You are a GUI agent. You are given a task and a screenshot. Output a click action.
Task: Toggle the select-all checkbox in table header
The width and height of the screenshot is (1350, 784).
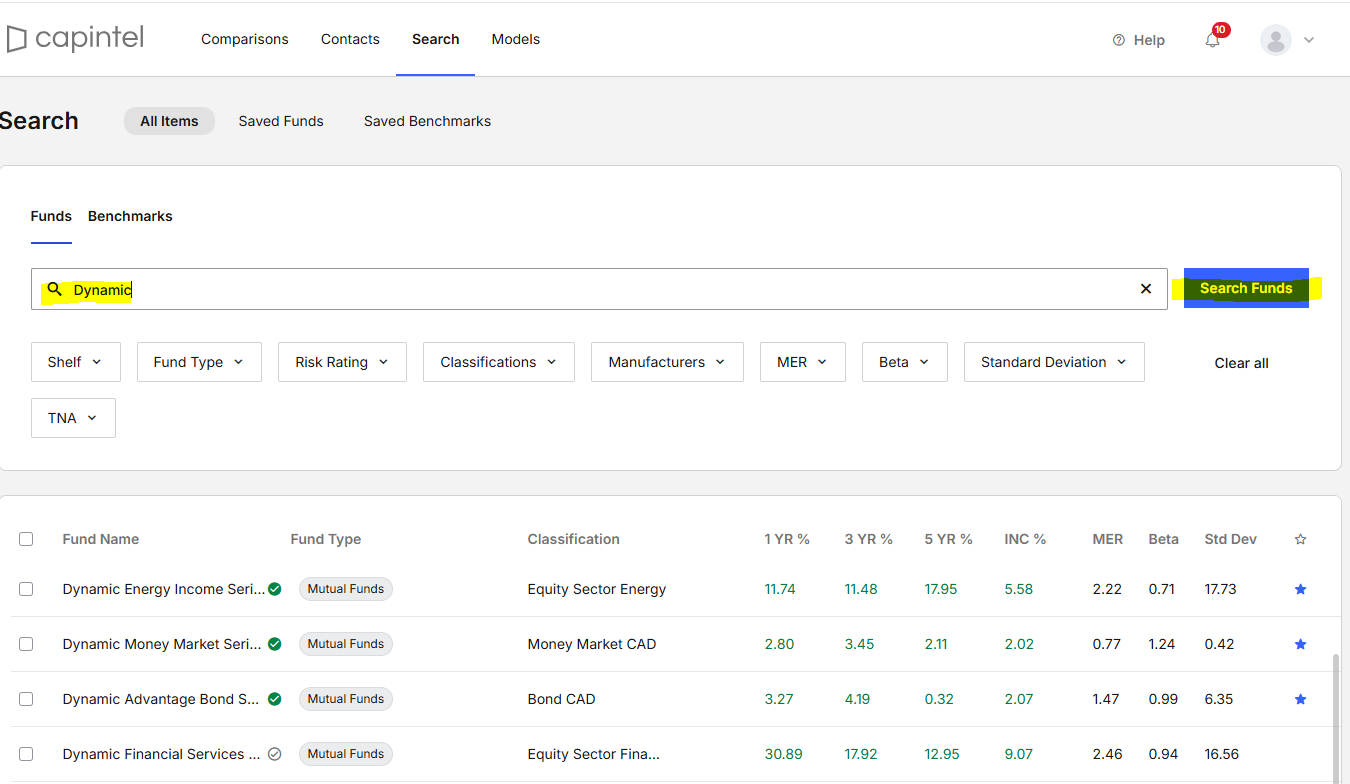coord(26,539)
